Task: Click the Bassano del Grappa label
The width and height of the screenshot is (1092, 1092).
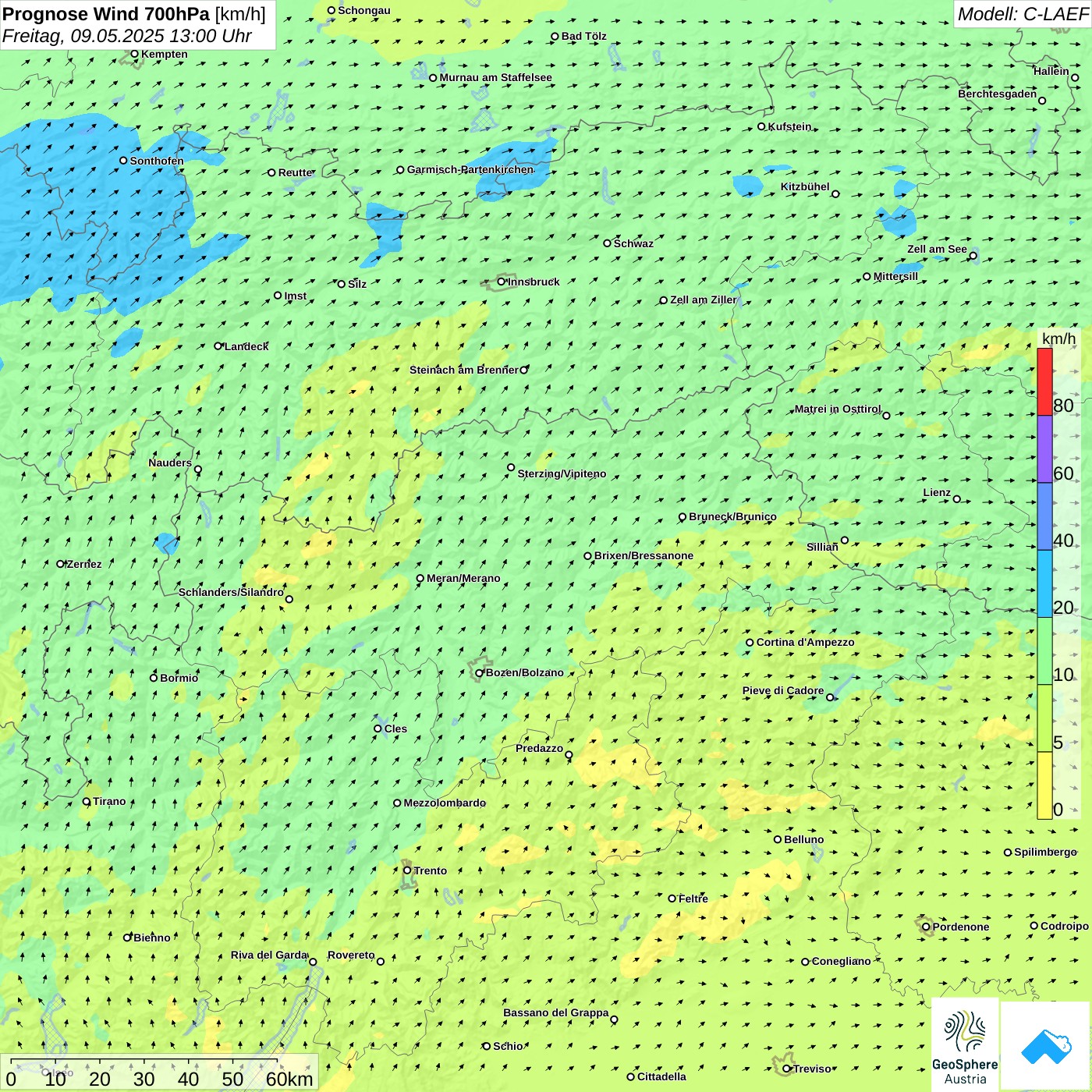Action: click(556, 1012)
